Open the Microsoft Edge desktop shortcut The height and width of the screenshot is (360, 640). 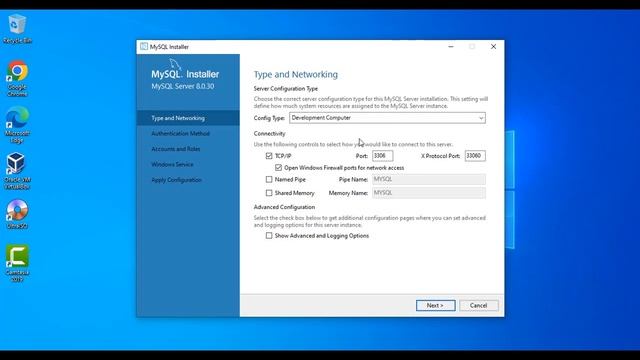17,125
